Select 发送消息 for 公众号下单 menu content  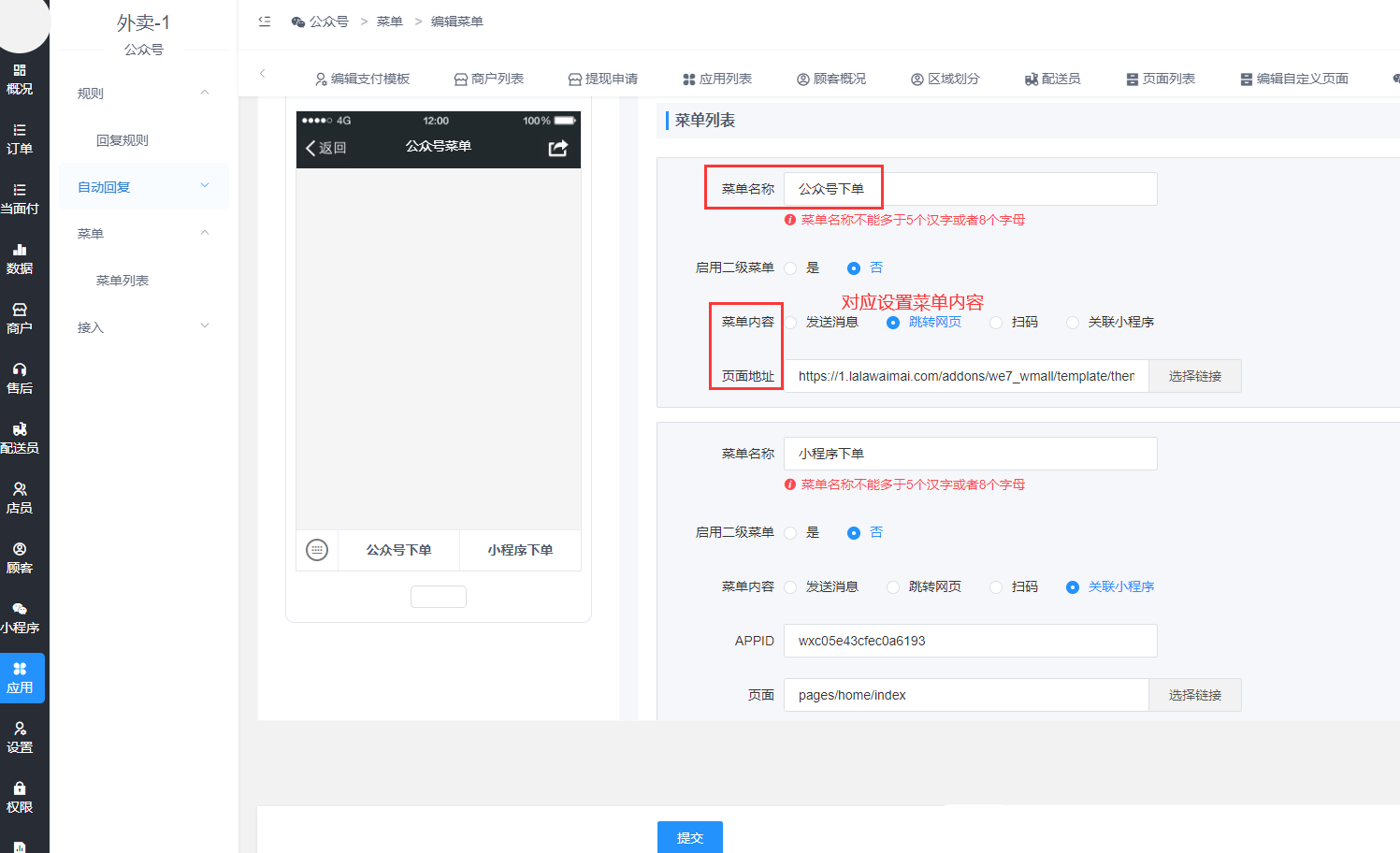(790, 323)
